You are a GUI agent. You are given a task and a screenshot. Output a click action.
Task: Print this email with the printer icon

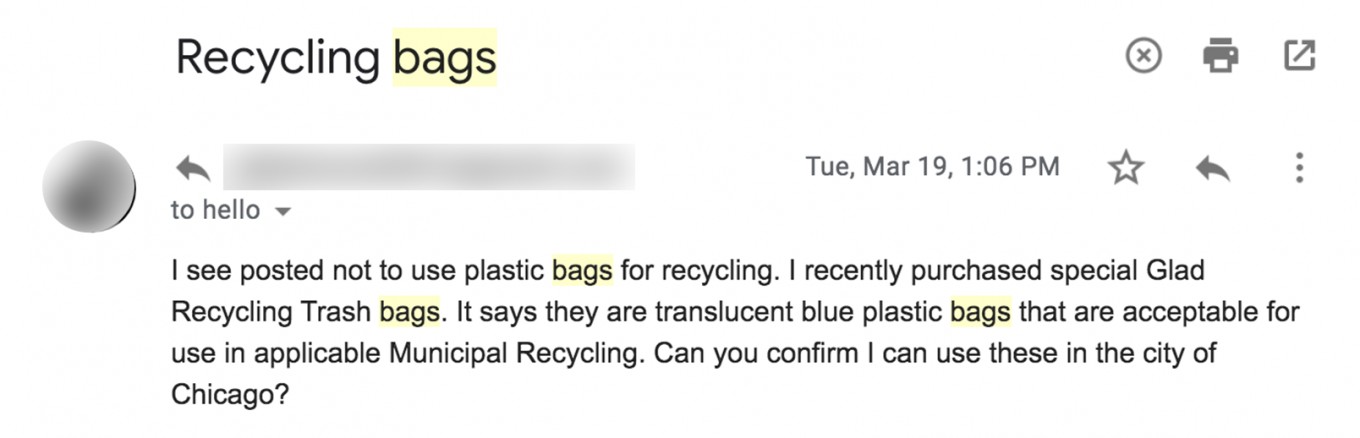pyautogui.click(x=1221, y=56)
